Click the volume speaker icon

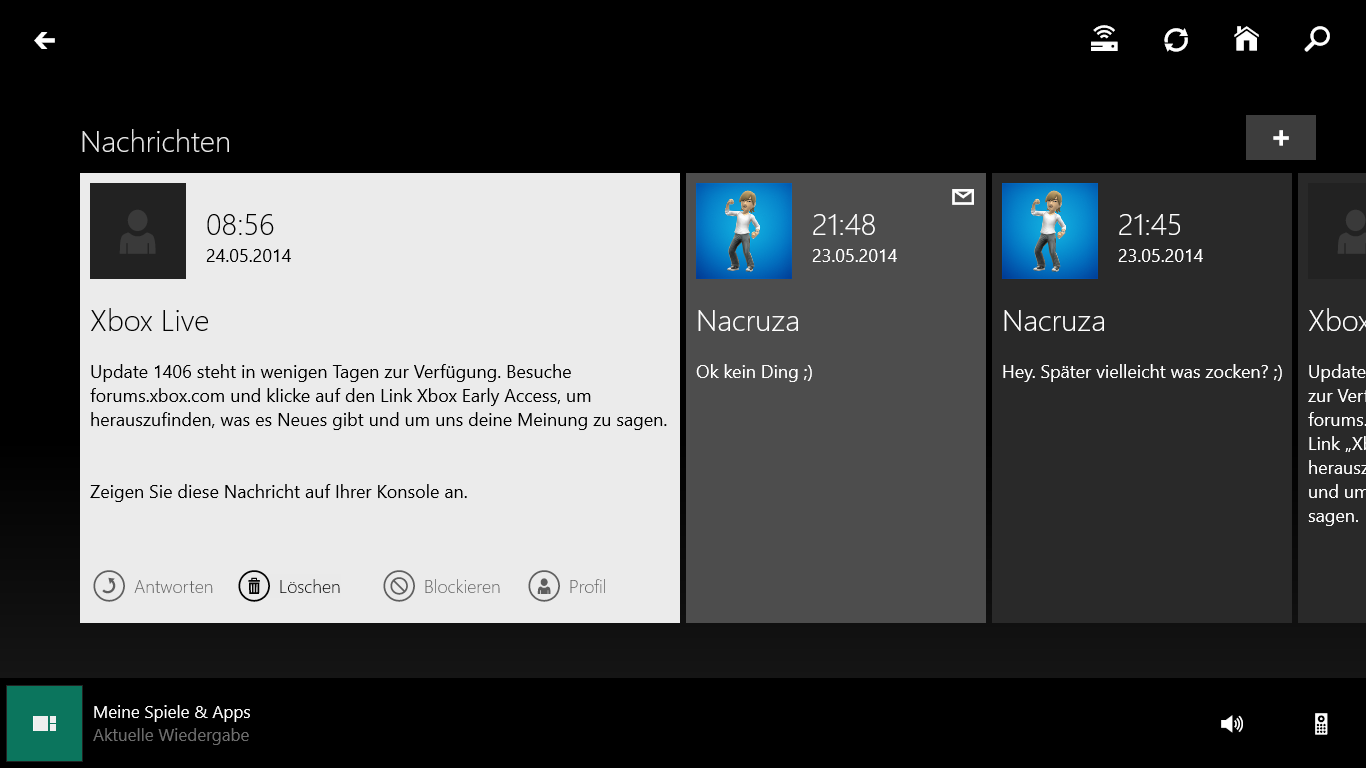[1232, 724]
